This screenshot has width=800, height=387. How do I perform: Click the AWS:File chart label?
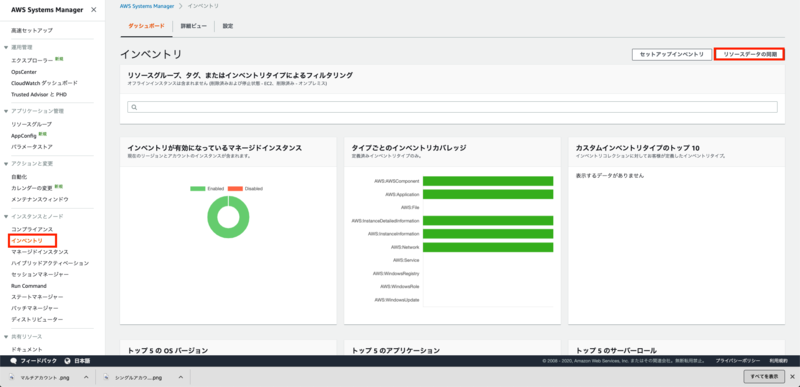tap(410, 208)
